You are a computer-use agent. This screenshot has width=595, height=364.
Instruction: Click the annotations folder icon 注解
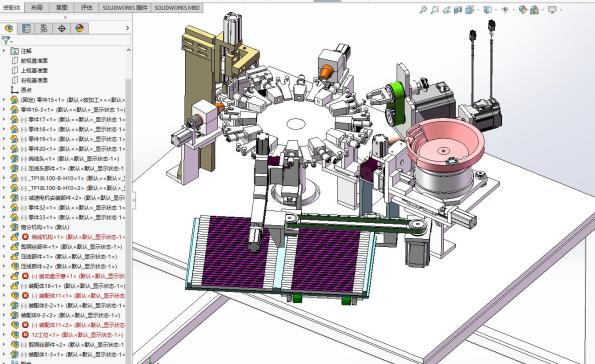(15, 50)
